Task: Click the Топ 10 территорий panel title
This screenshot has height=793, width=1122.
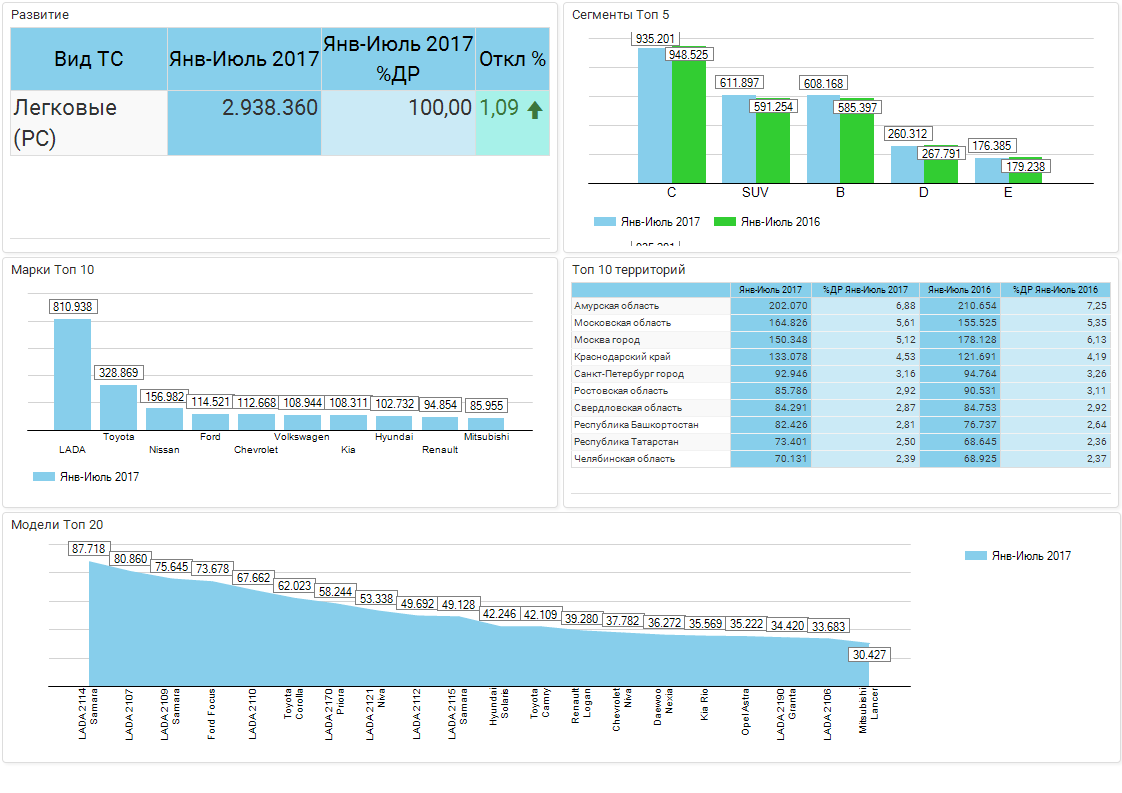Action: pos(628,269)
